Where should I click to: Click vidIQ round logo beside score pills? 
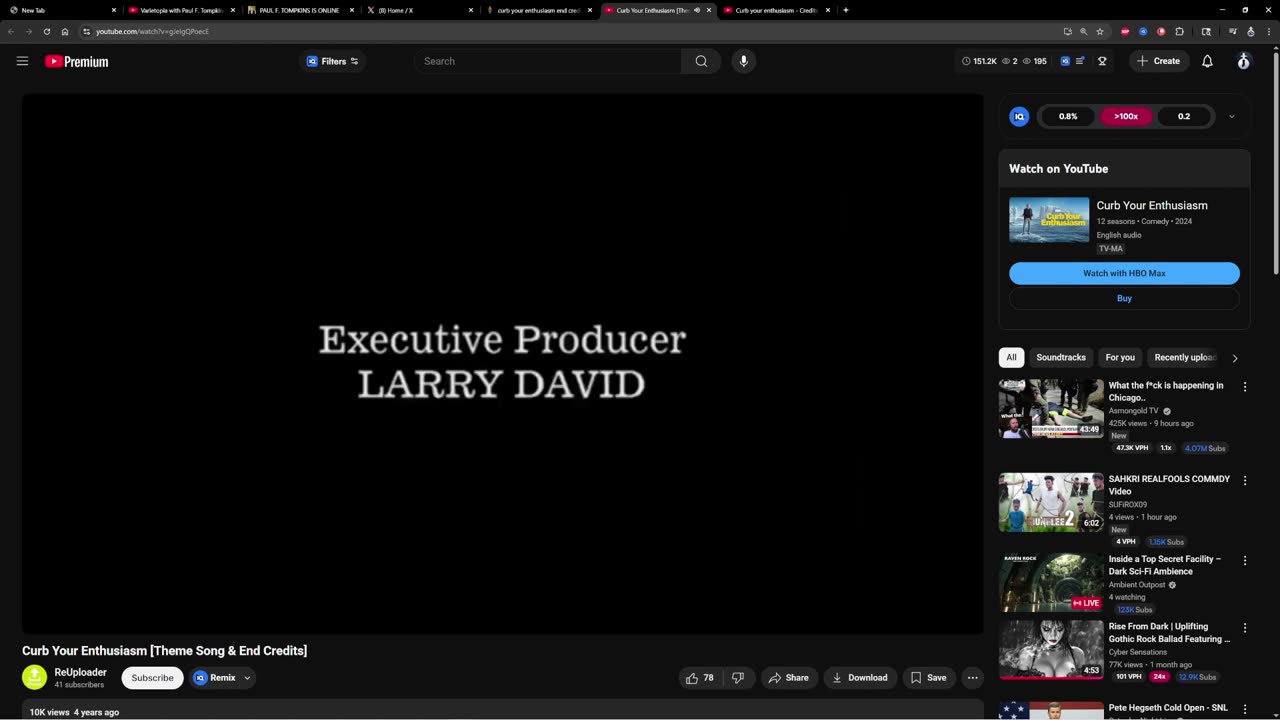pyautogui.click(x=1019, y=116)
